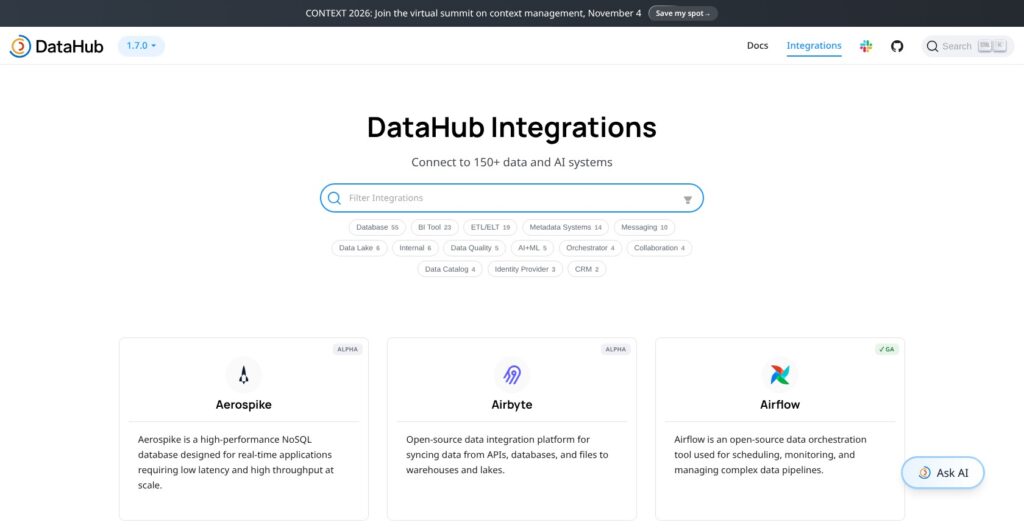Toggle the Messaging filter chip
Screen dimensions: 1024x528
[x=644, y=227]
